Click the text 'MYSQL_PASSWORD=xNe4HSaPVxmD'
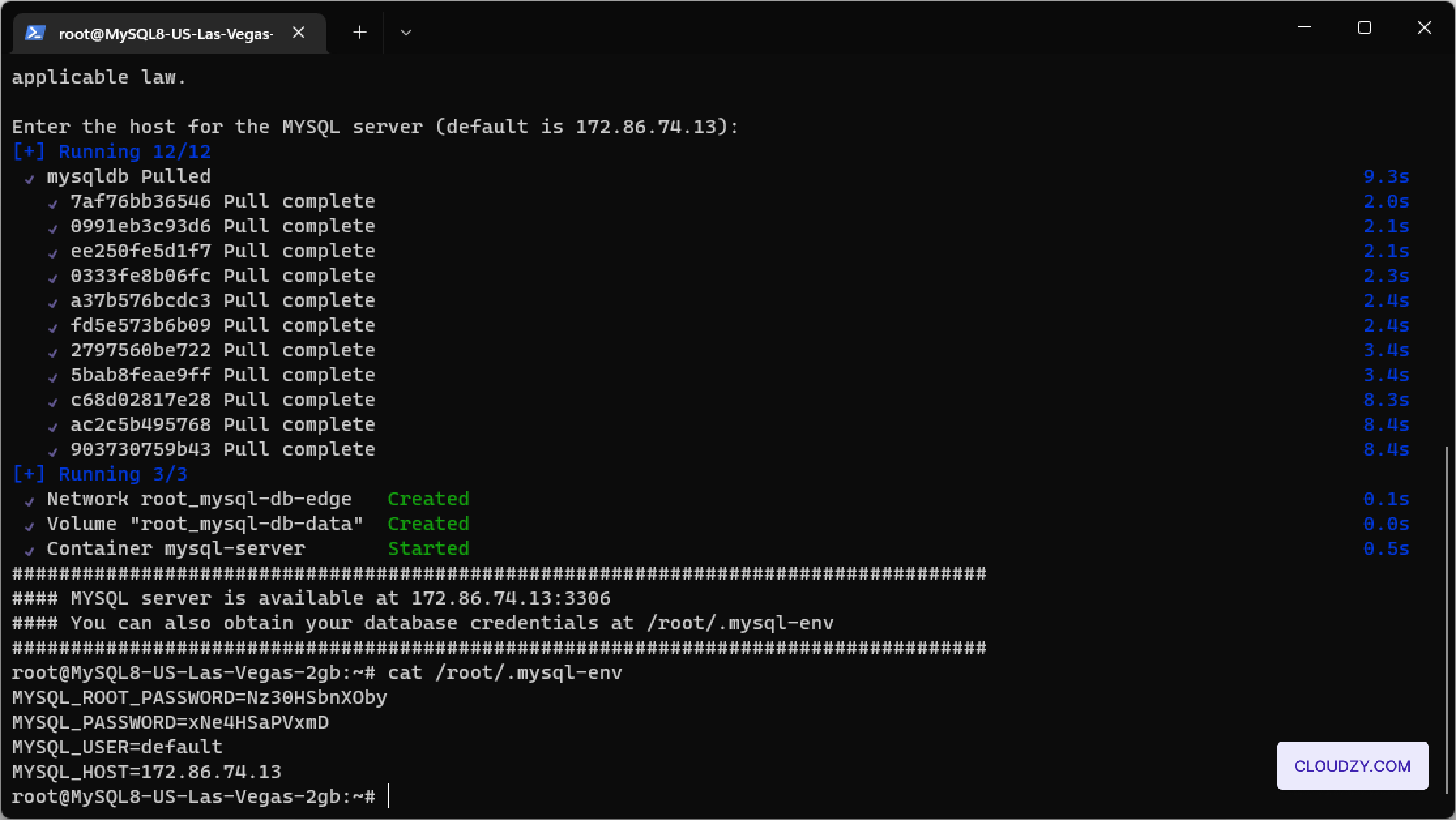 click(x=170, y=723)
